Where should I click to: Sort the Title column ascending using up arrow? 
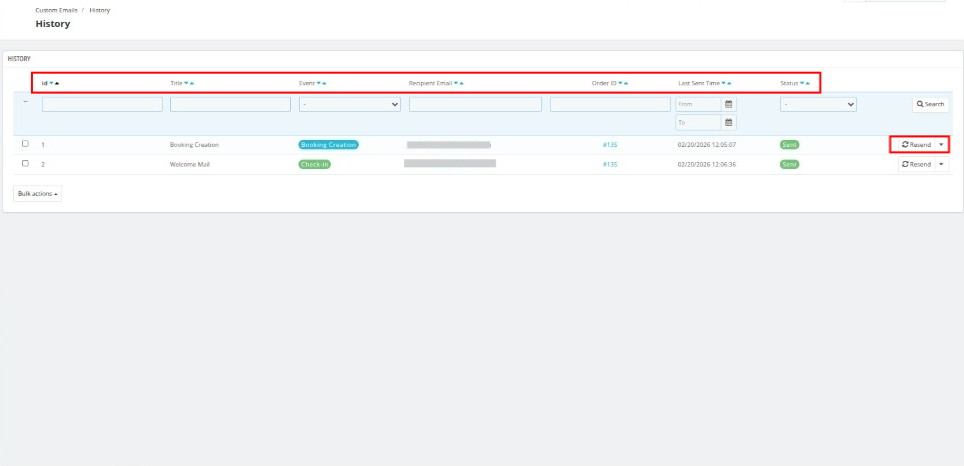191,82
